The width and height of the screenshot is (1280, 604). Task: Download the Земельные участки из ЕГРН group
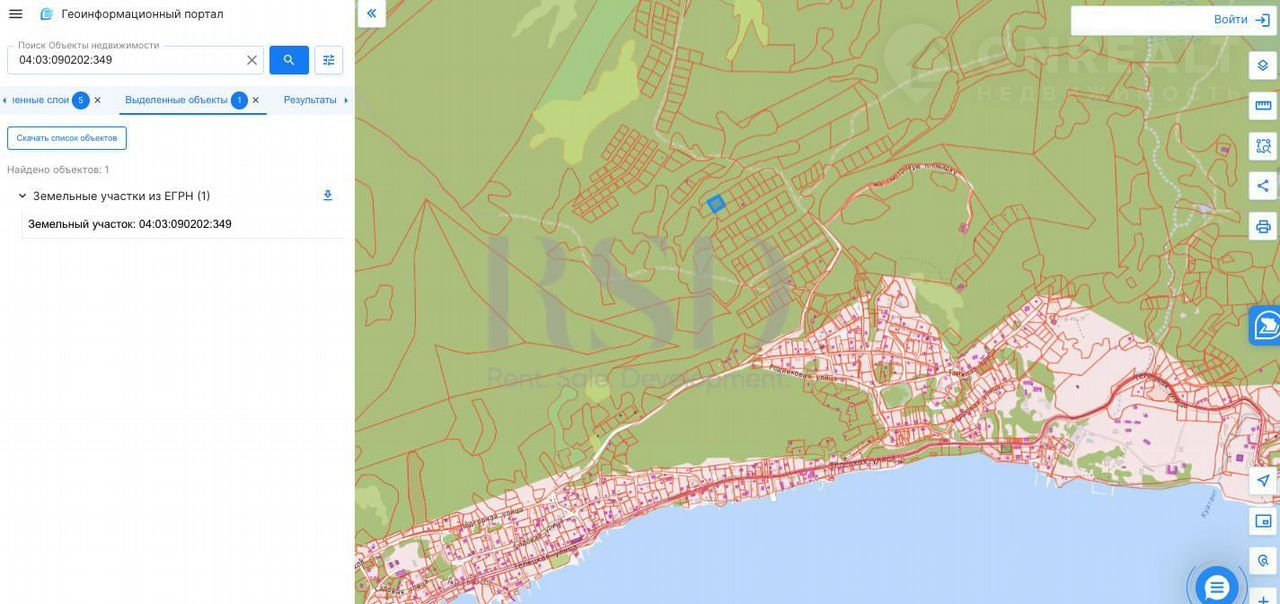[x=327, y=195]
